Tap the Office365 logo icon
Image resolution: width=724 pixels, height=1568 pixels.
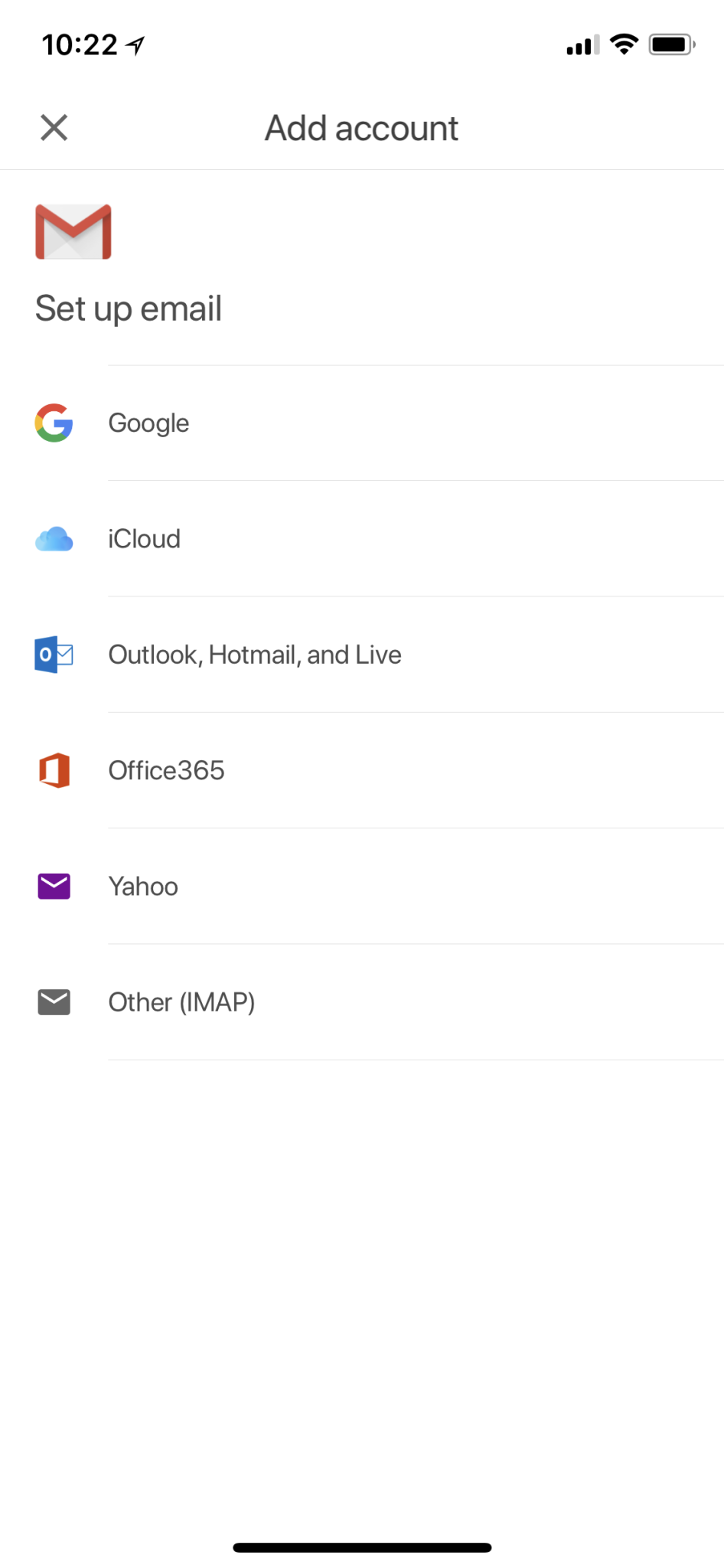point(54,770)
